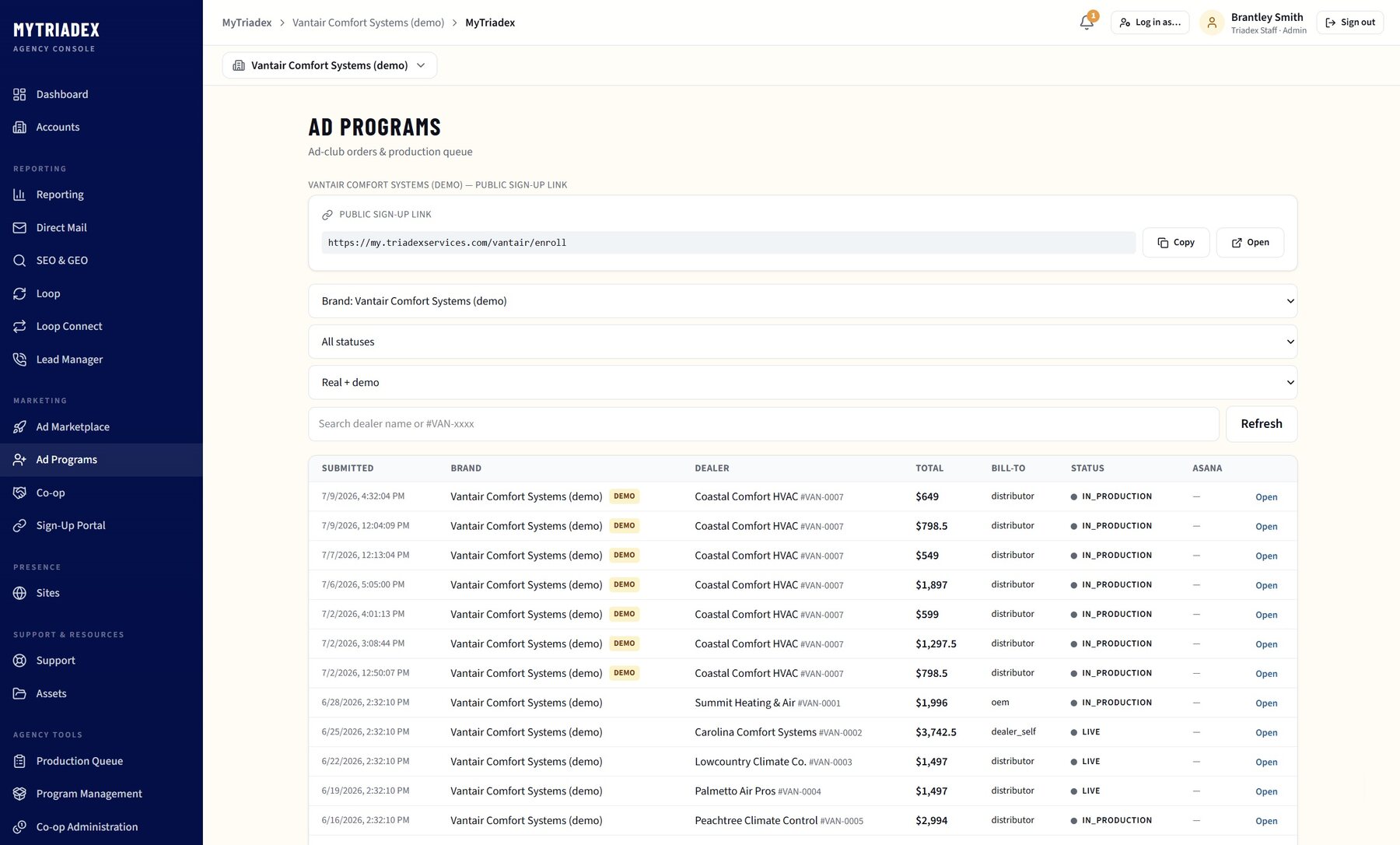Click the Sites globe icon
The image size is (1400, 845).
[19, 593]
